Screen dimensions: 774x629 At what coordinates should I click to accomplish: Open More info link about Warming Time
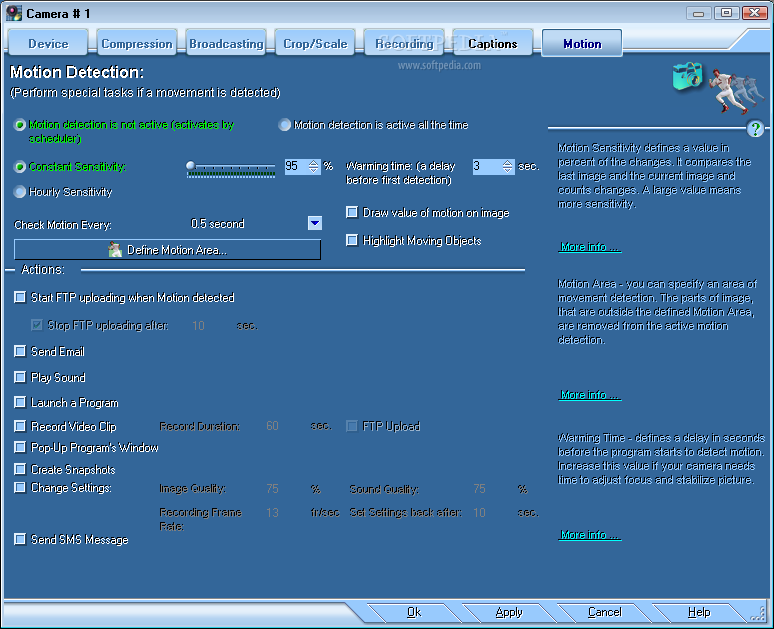coord(590,535)
